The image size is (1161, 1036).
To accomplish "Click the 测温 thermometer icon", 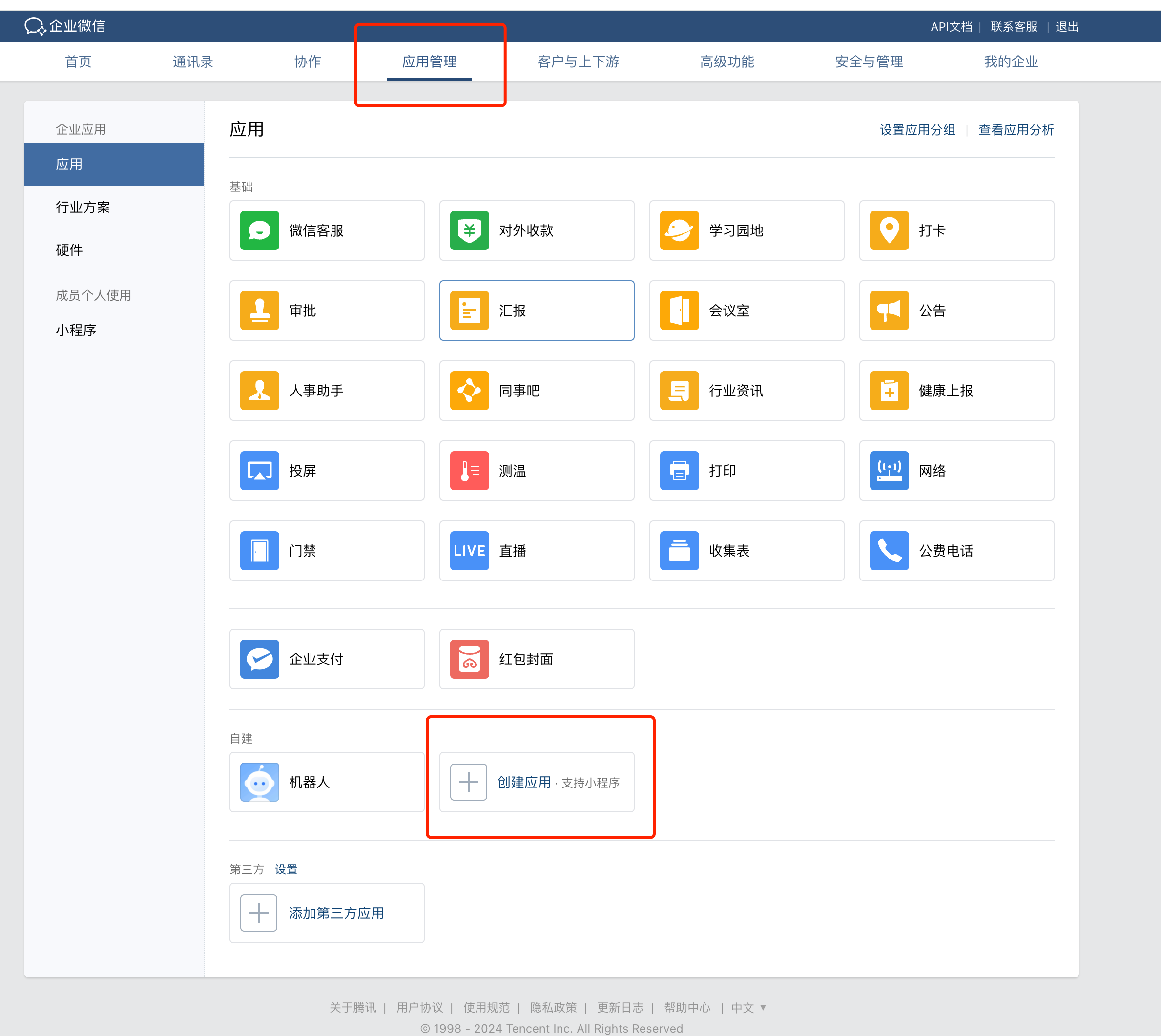I will [470, 471].
